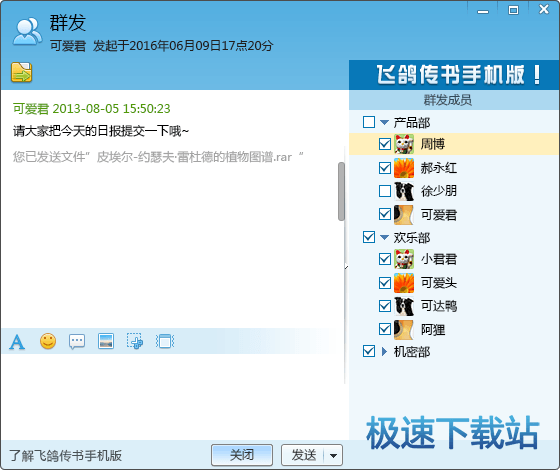The width and height of the screenshot is (560, 470).
Task: Click message text 请大家把今天的日报提交一下哦~
Action: (x=101, y=131)
